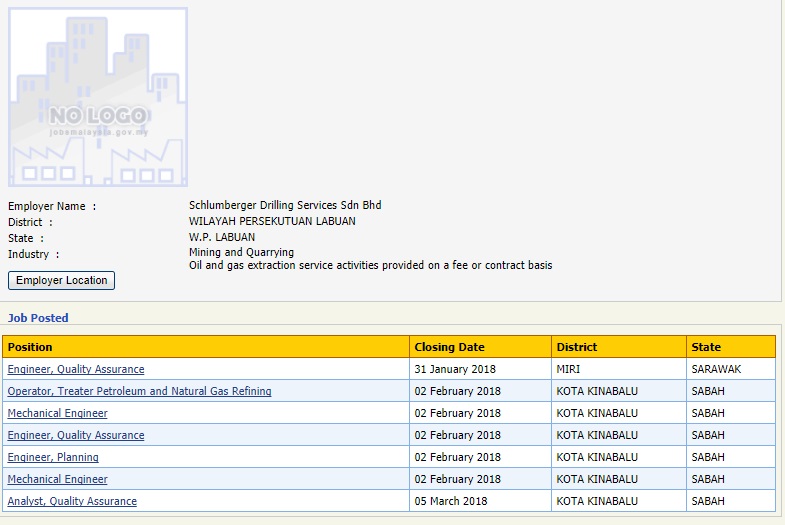Select the Job Posted heading
This screenshot has height=525, width=785.
[x=38, y=318]
